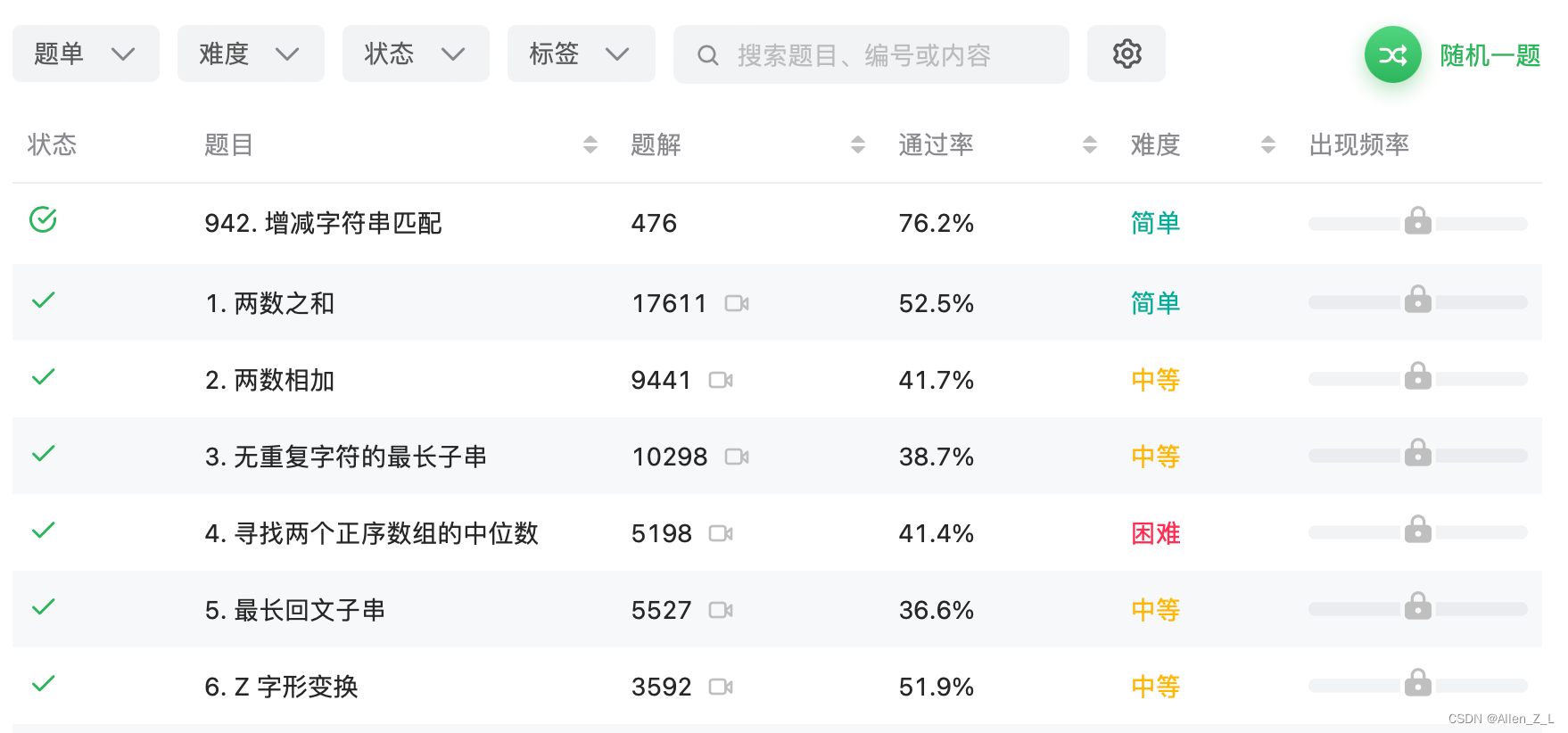1568x733 pixels.
Task: Click solutions count 5527
Action: click(x=661, y=611)
